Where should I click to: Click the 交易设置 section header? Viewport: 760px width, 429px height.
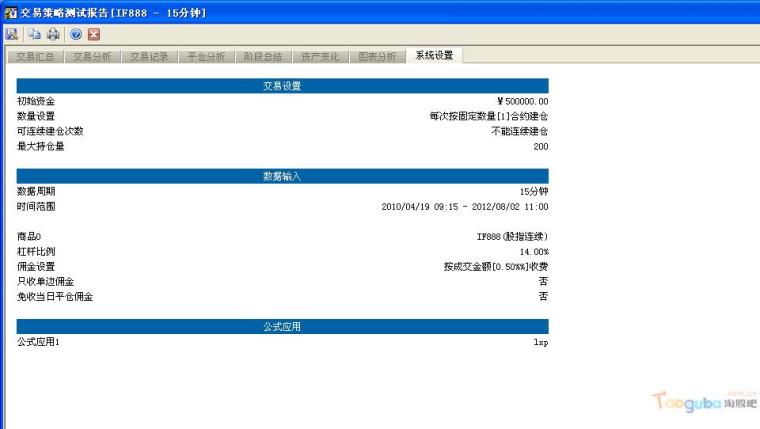[x=282, y=86]
